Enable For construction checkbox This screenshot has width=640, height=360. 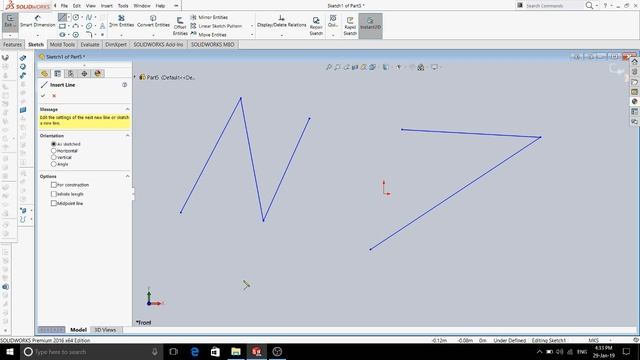pos(53,184)
